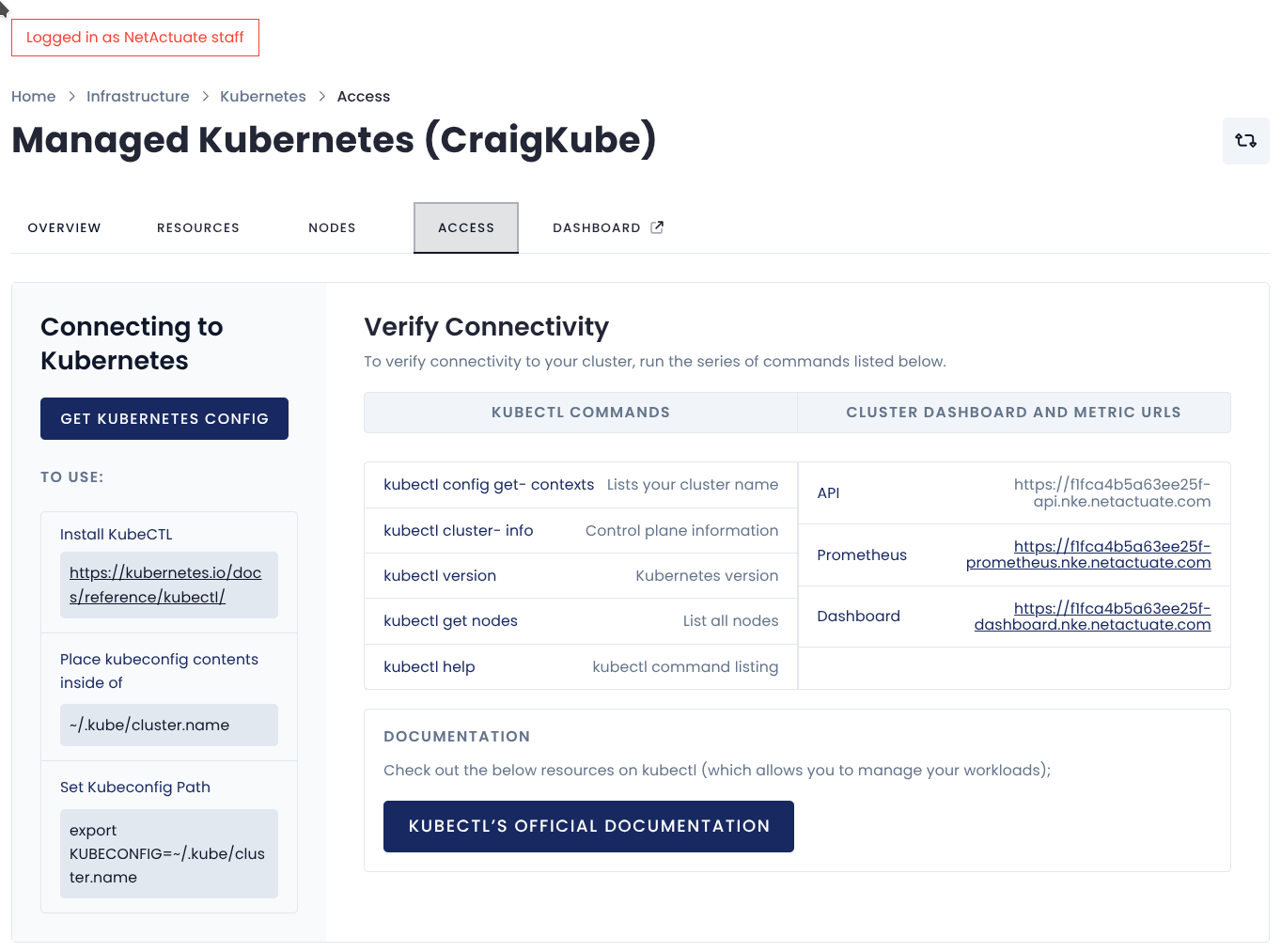Image resolution: width=1281 pixels, height=952 pixels.
Task: Go to the Nodes tab
Action: point(332,227)
